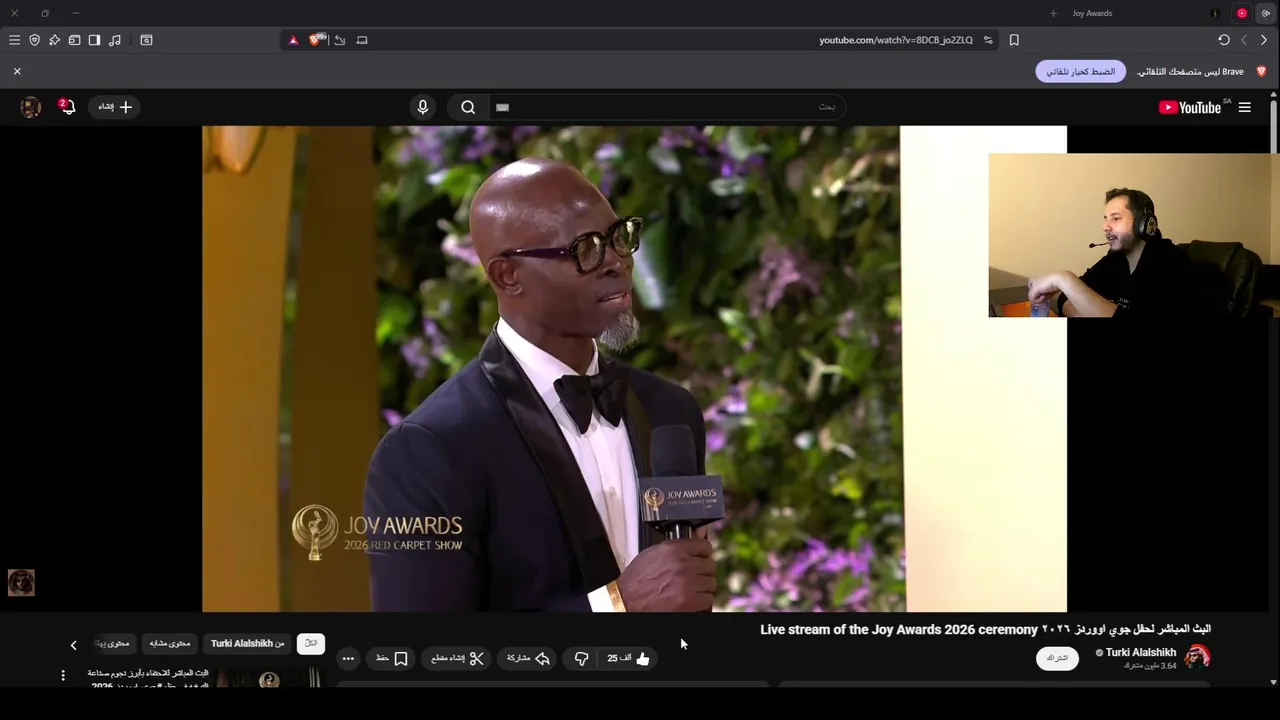Save the video with bookmark button
The height and width of the screenshot is (720, 1280).
tap(391, 658)
